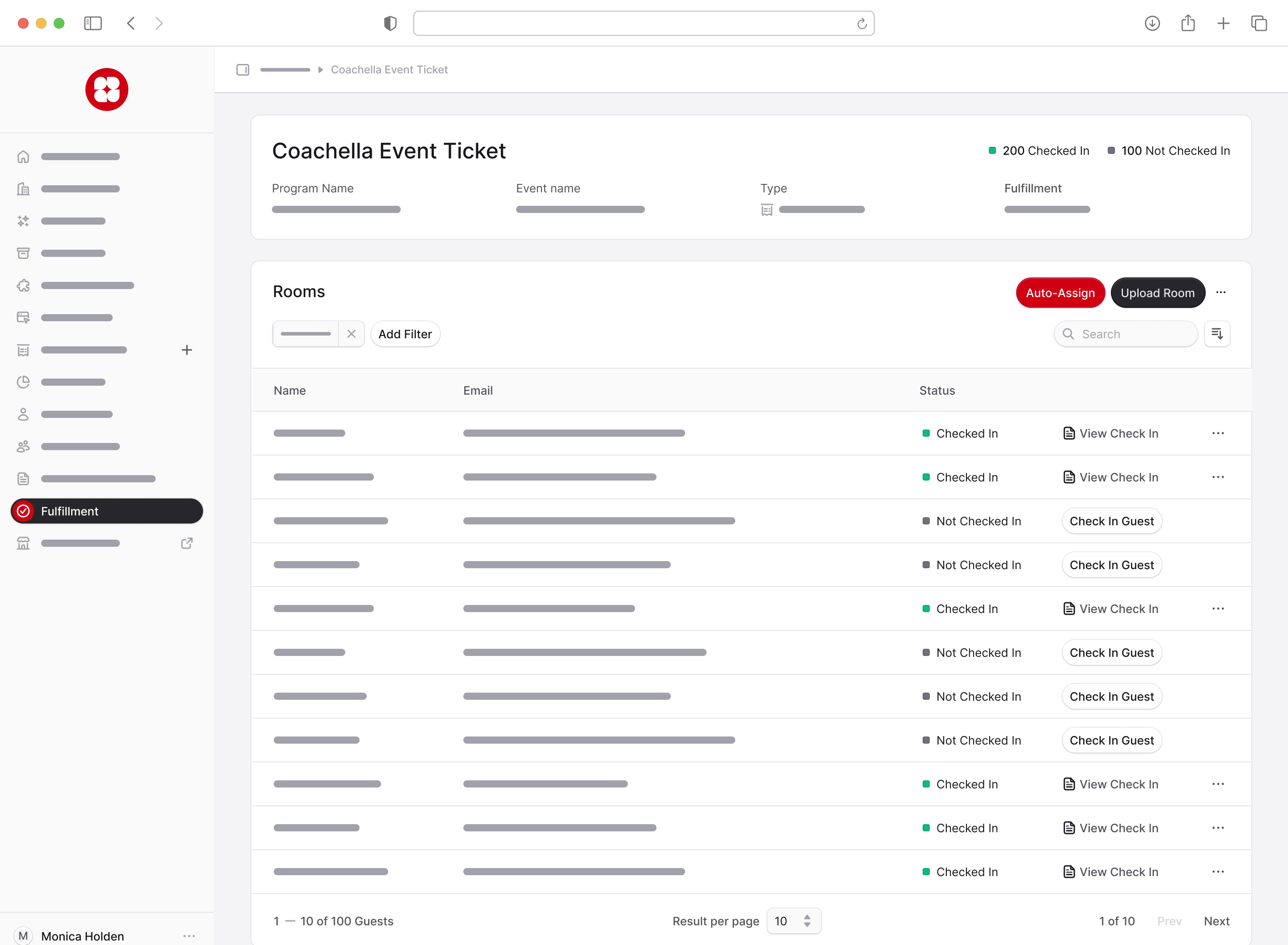Go back with browser back arrow
The width and height of the screenshot is (1288, 945).
pos(131,23)
